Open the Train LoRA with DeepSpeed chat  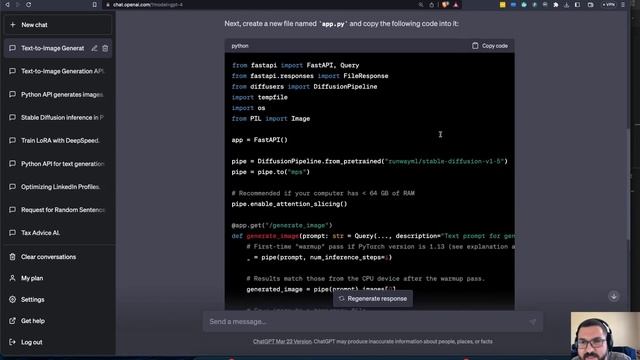(58, 140)
